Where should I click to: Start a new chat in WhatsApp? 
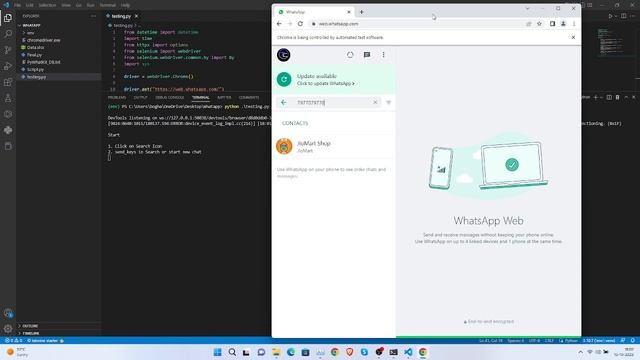click(367, 55)
